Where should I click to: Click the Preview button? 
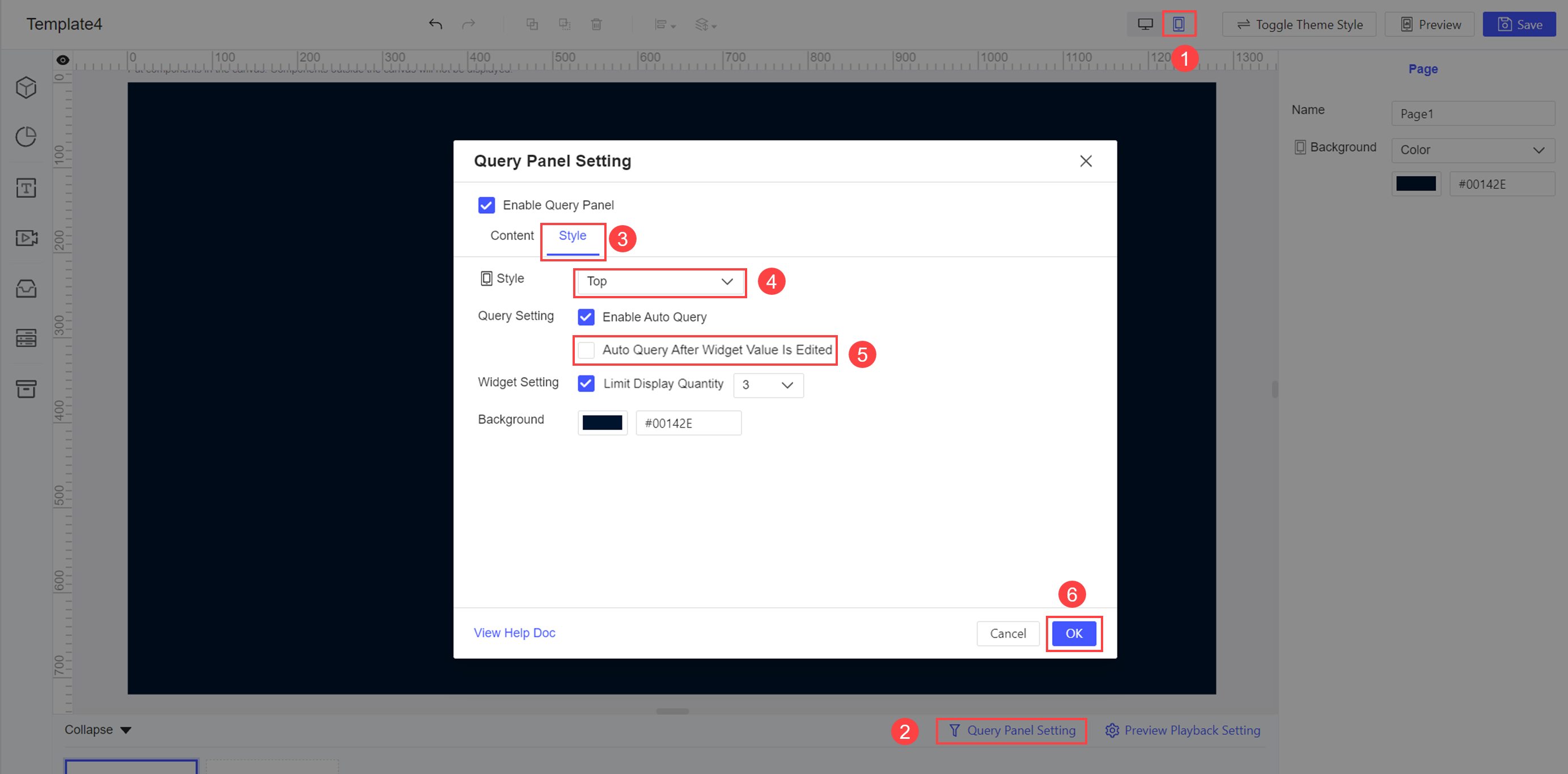pos(1429,24)
